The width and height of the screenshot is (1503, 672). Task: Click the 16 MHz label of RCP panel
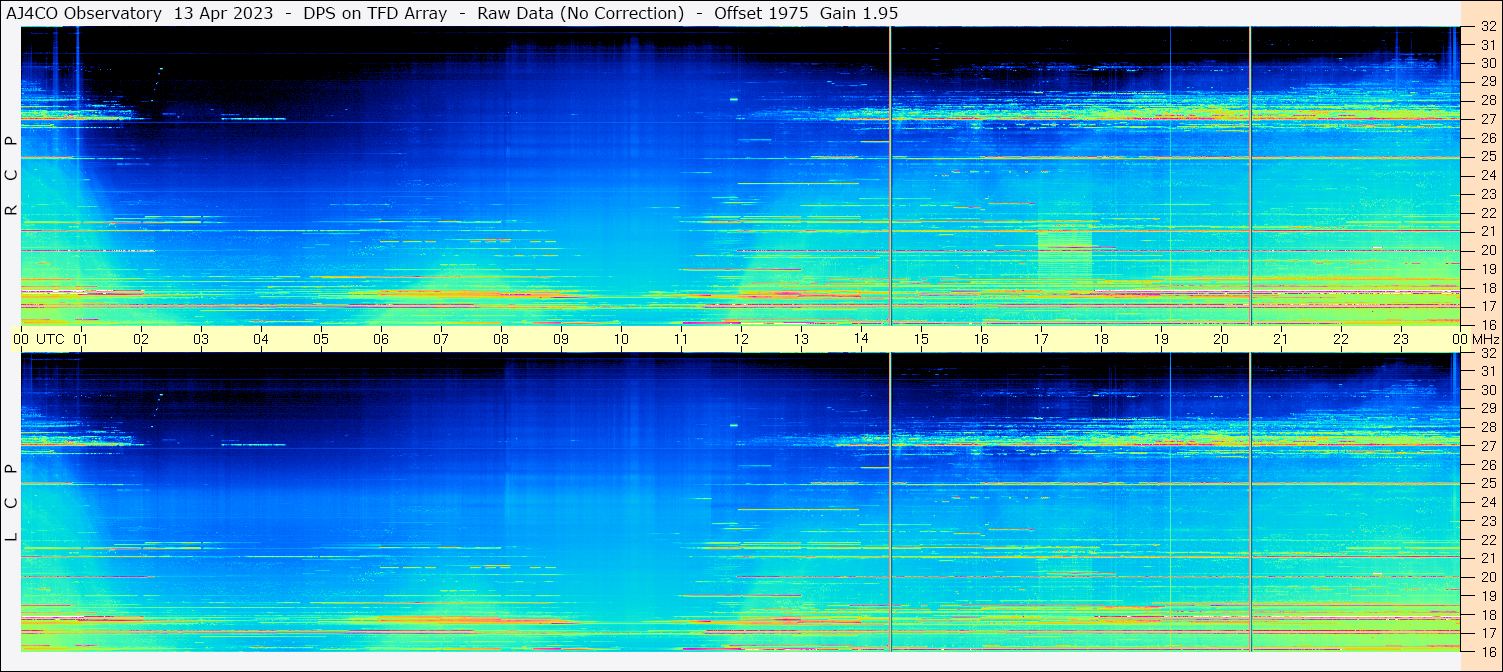[x=1488, y=325]
